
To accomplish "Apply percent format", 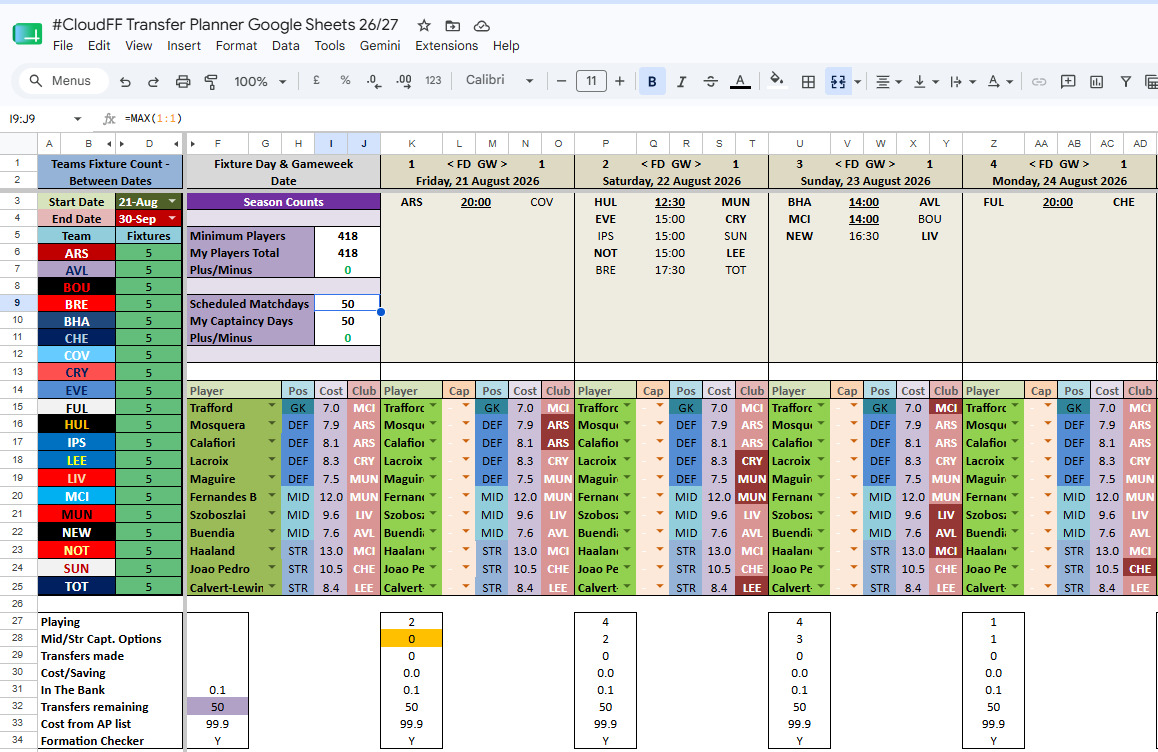I will pos(345,81).
